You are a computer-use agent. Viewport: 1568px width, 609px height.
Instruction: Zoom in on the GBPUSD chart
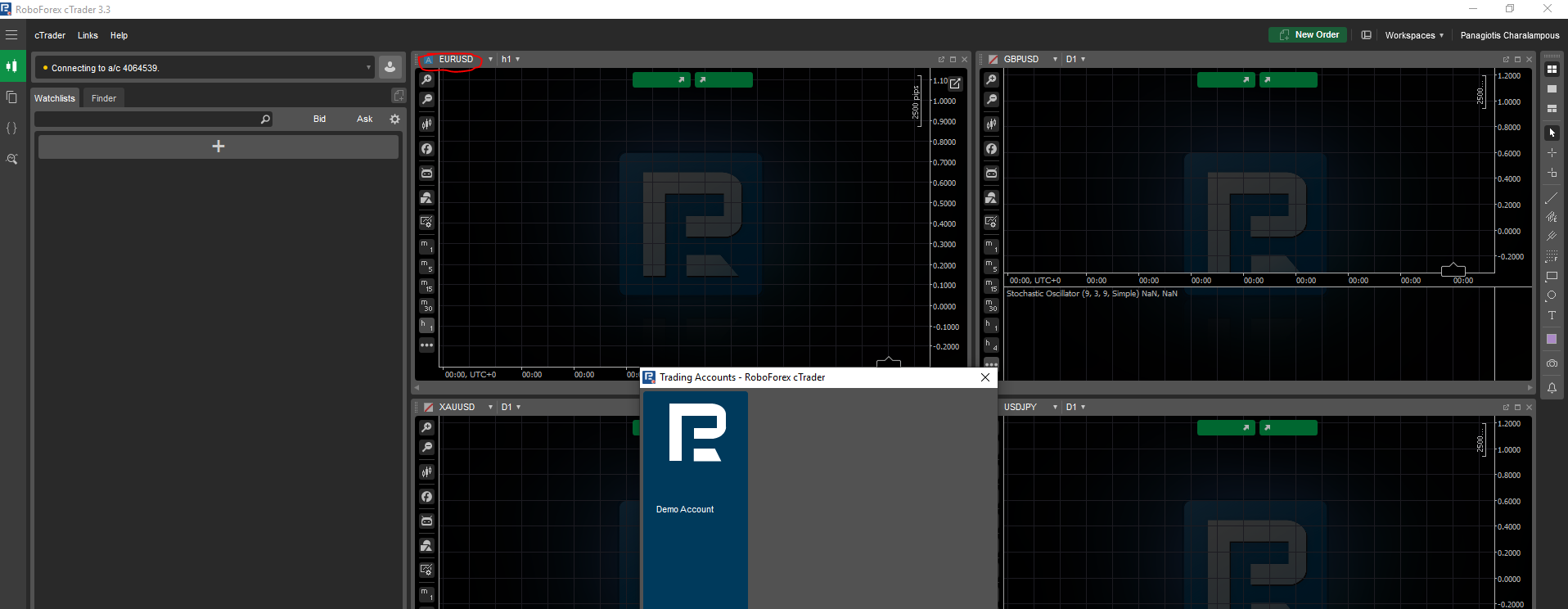pyautogui.click(x=991, y=79)
